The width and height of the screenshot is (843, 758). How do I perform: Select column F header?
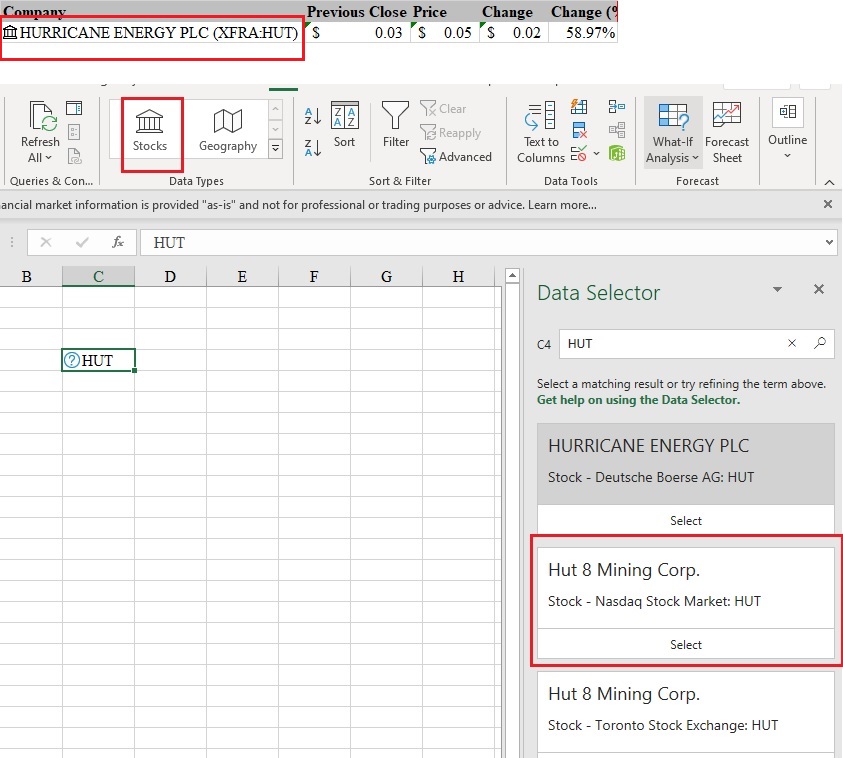(x=314, y=276)
